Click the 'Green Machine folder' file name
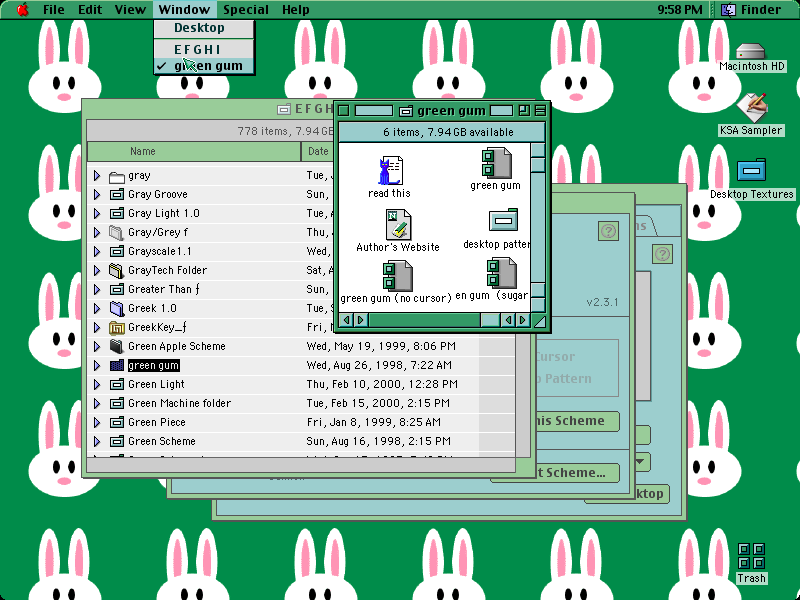The image size is (800, 600). [x=180, y=404]
